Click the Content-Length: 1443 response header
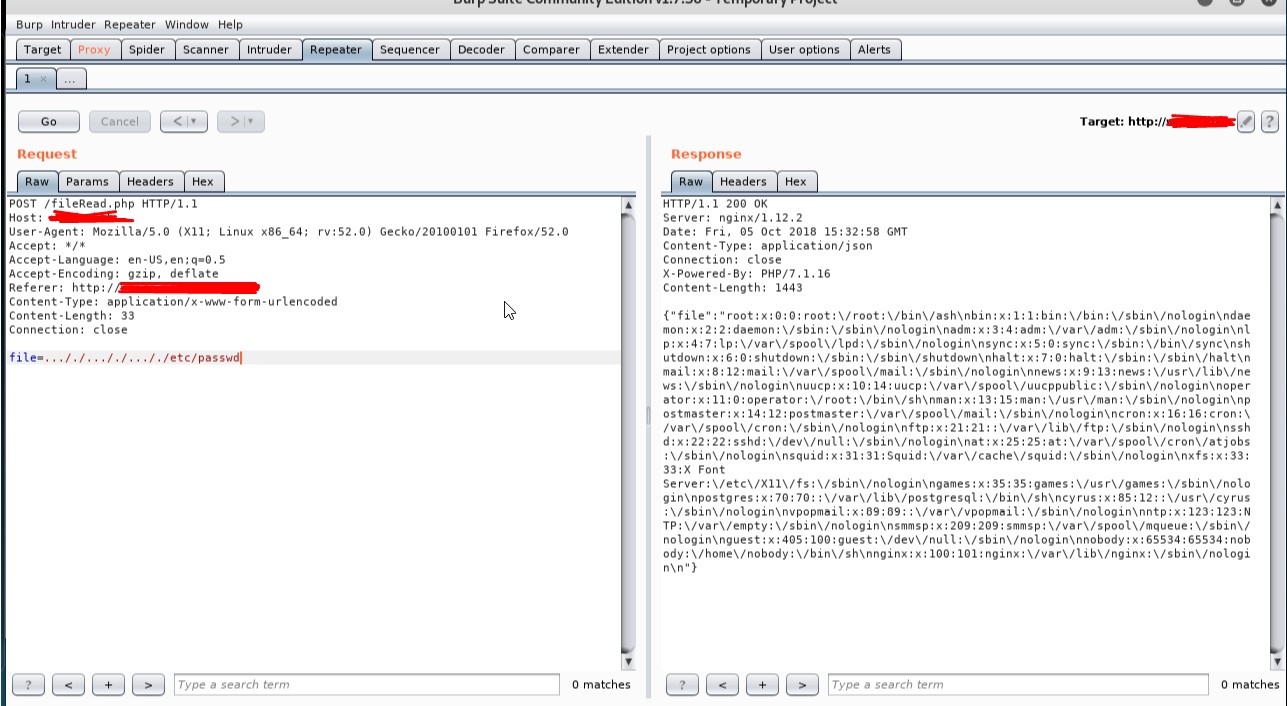 tap(732, 288)
